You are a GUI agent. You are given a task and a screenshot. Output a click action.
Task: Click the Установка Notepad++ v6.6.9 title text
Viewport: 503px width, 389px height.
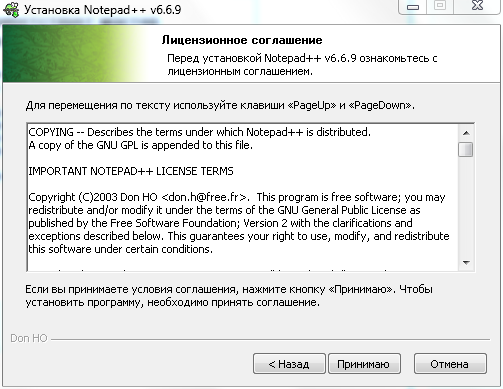[x=103, y=10]
